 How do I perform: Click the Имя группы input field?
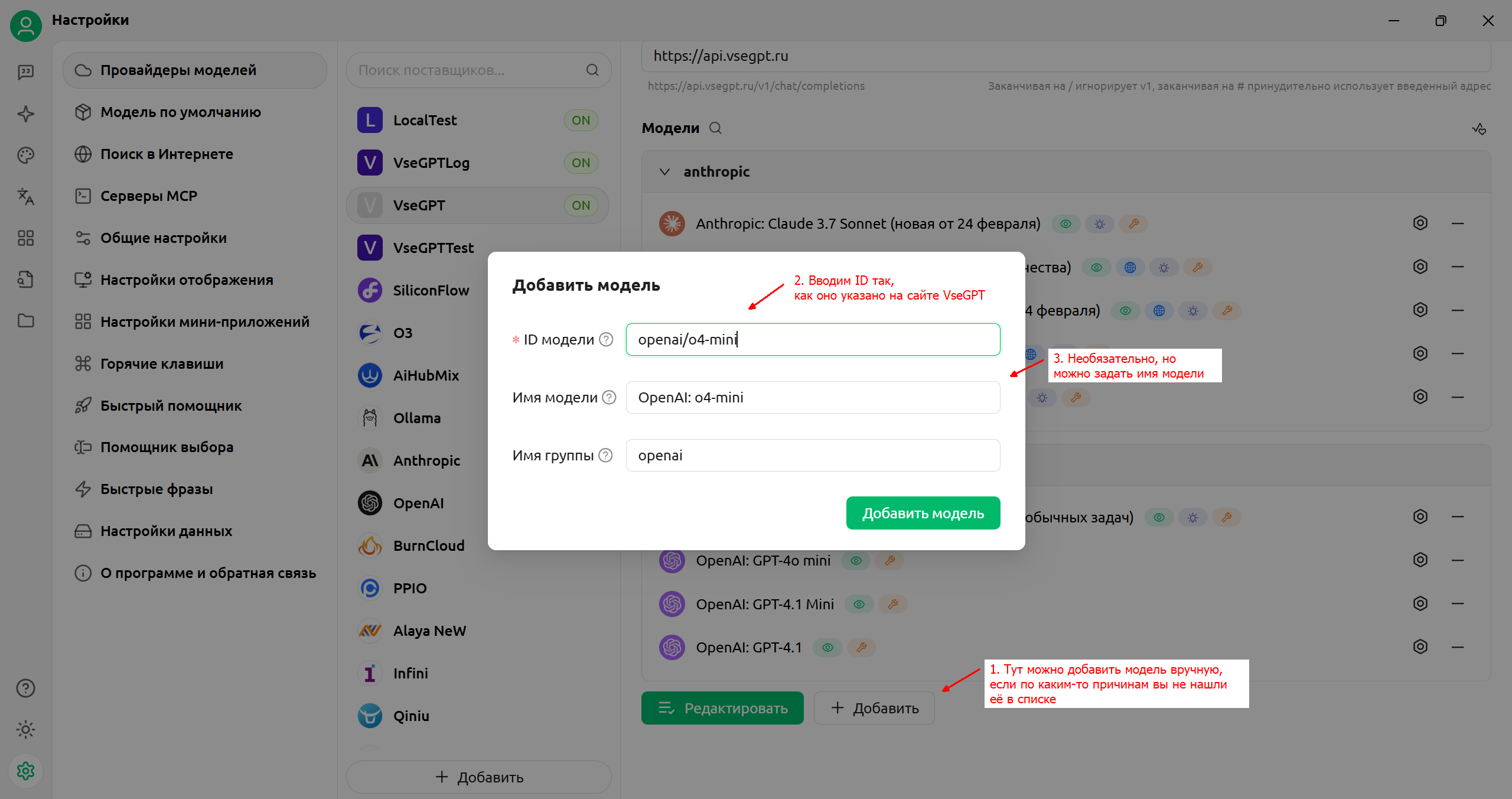pos(813,455)
